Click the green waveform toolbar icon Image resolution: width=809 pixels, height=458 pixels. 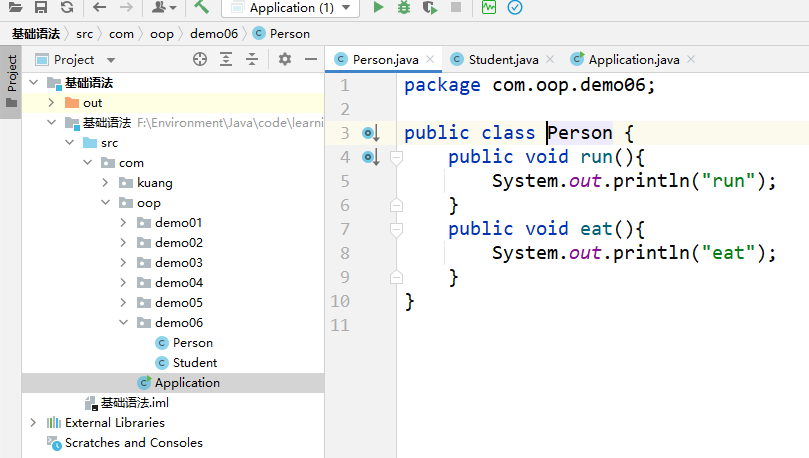coord(489,7)
